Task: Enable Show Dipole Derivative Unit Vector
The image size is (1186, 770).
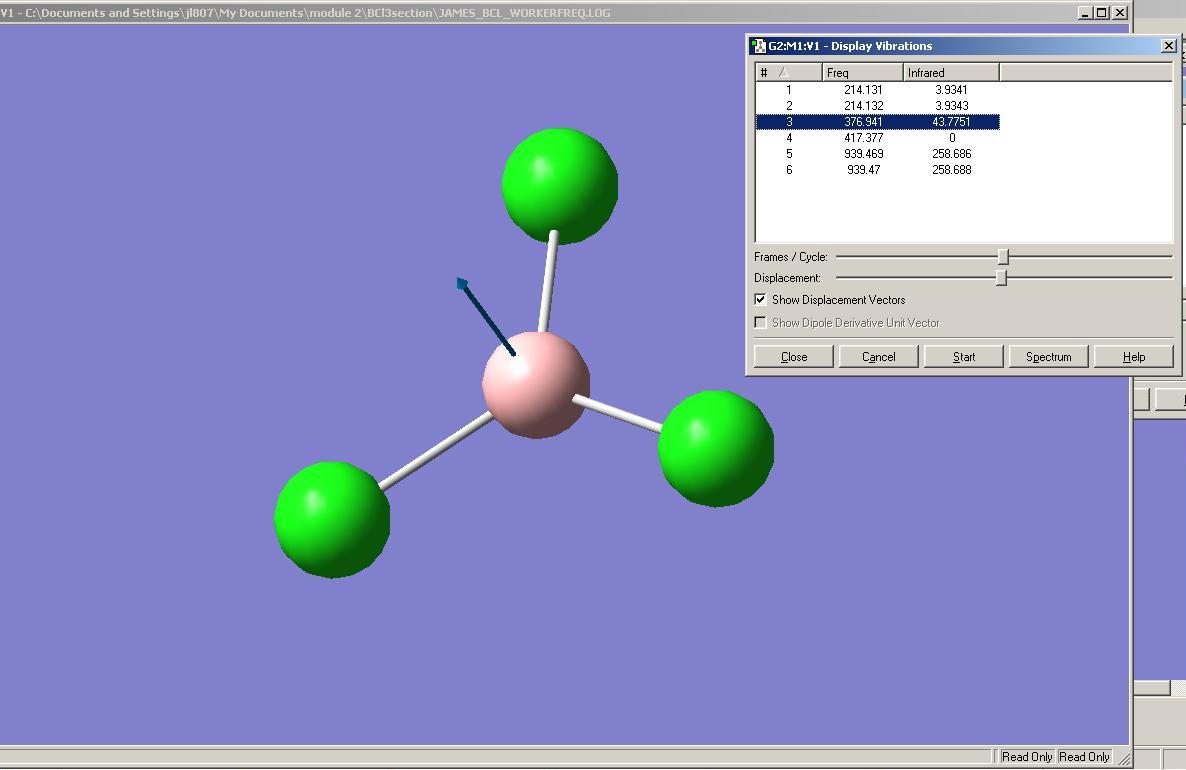Action: coord(760,322)
